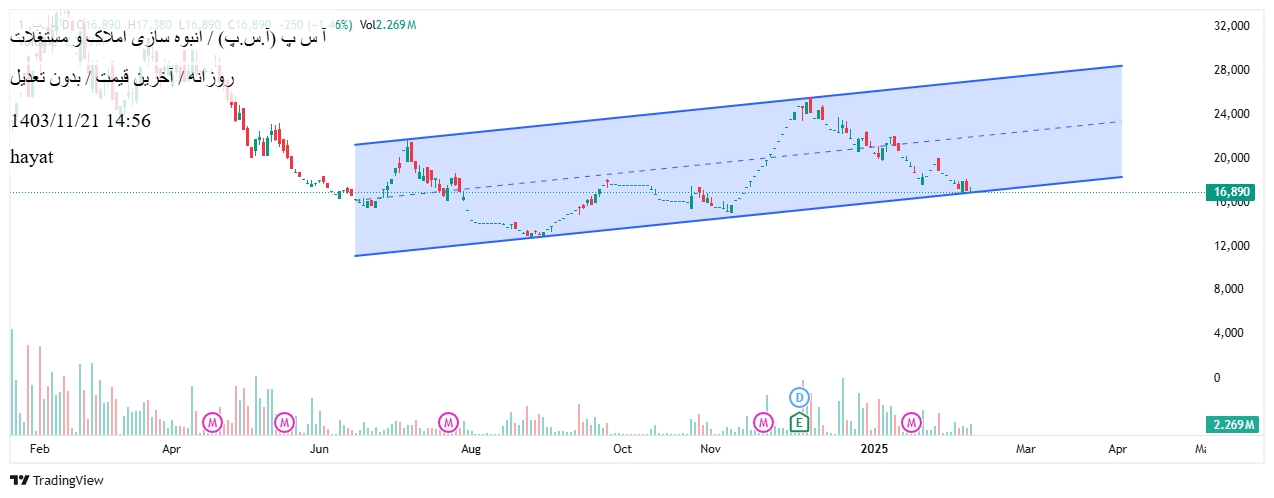
Task: Click the hayat text annotation
Action: pyautogui.click(x=31, y=157)
